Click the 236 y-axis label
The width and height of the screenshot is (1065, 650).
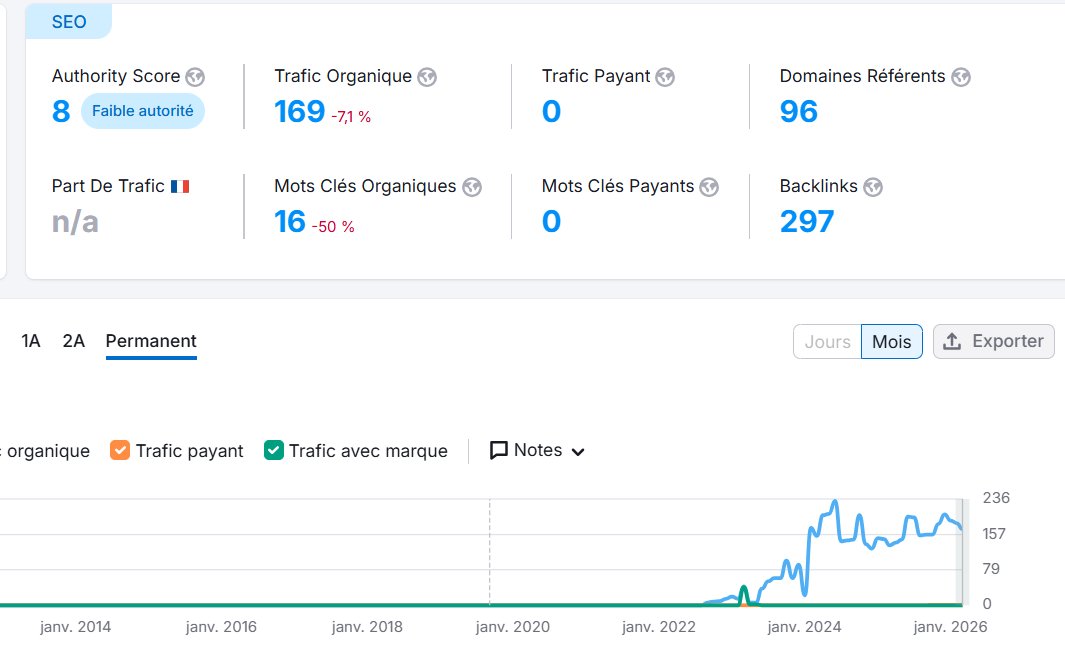click(996, 498)
